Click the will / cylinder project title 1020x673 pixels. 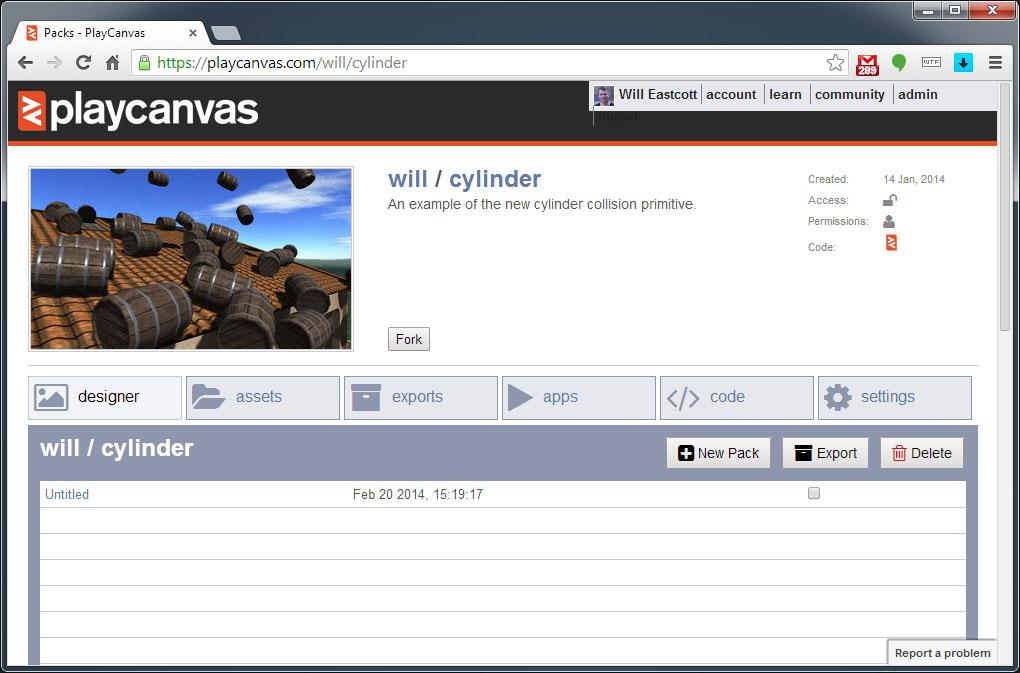pos(464,179)
